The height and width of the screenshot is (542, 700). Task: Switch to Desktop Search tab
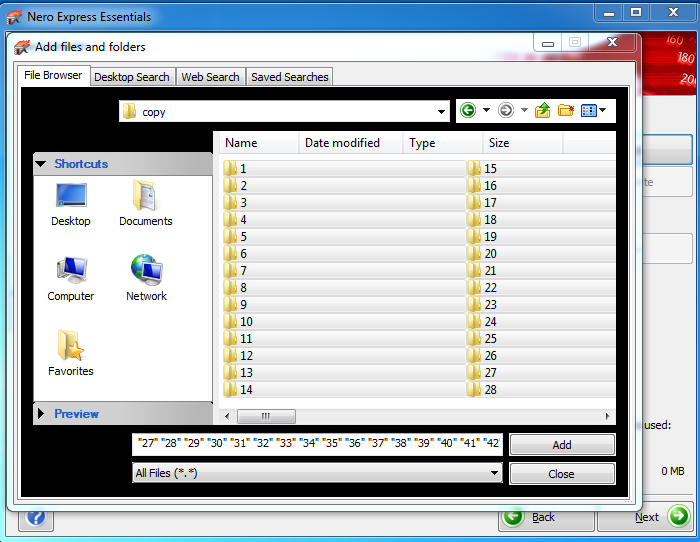tap(132, 77)
